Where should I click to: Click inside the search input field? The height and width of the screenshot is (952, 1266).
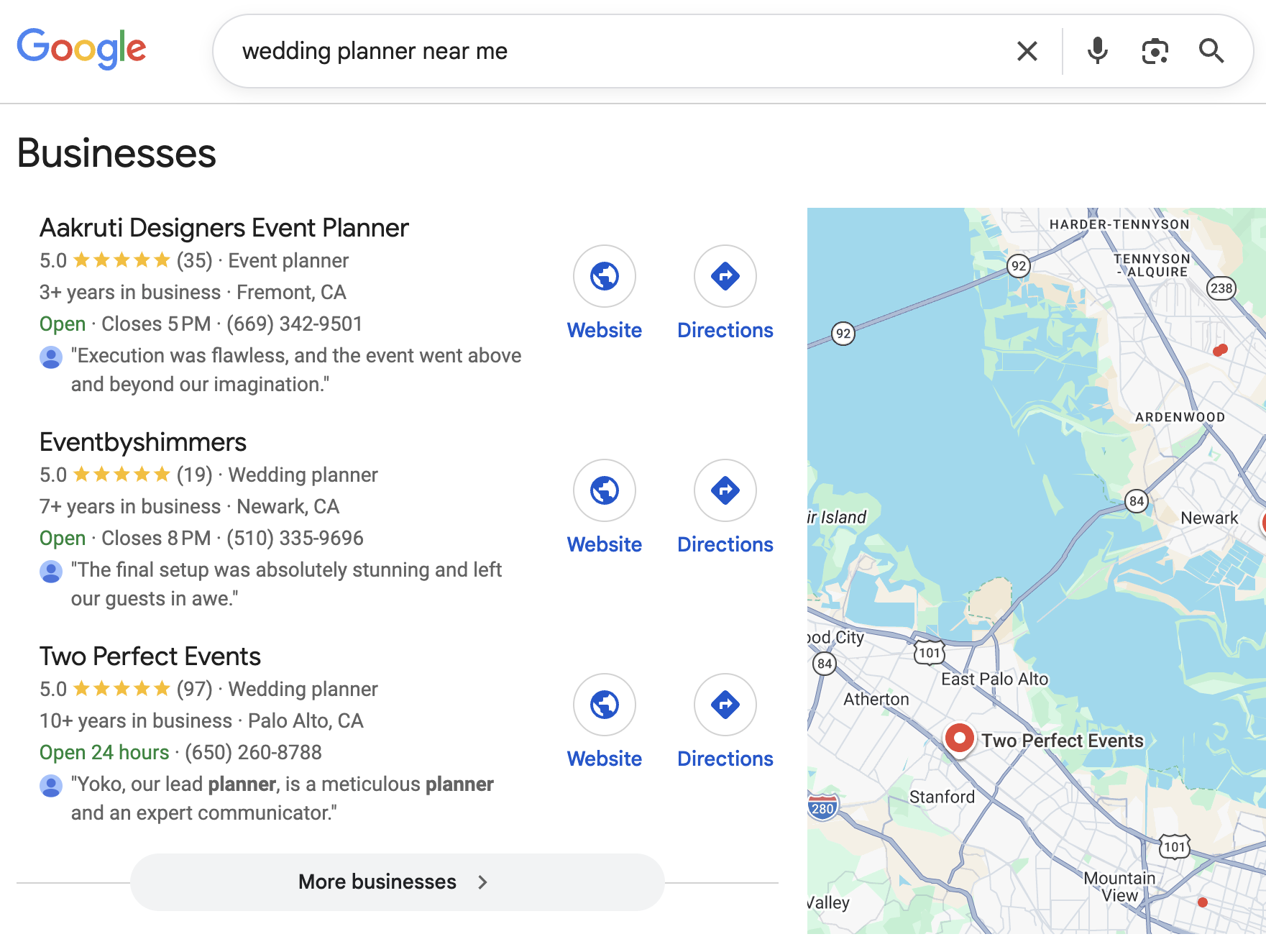click(x=503, y=50)
